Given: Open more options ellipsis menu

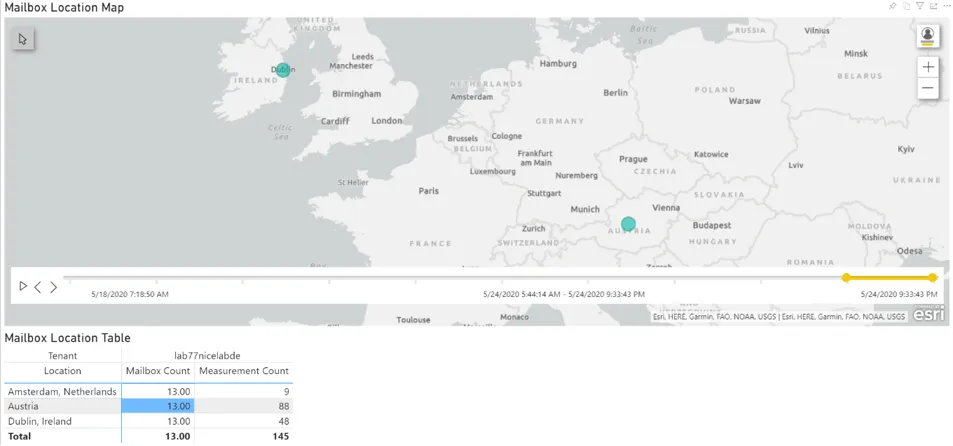Looking at the screenshot, I should (x=946, y=6).
